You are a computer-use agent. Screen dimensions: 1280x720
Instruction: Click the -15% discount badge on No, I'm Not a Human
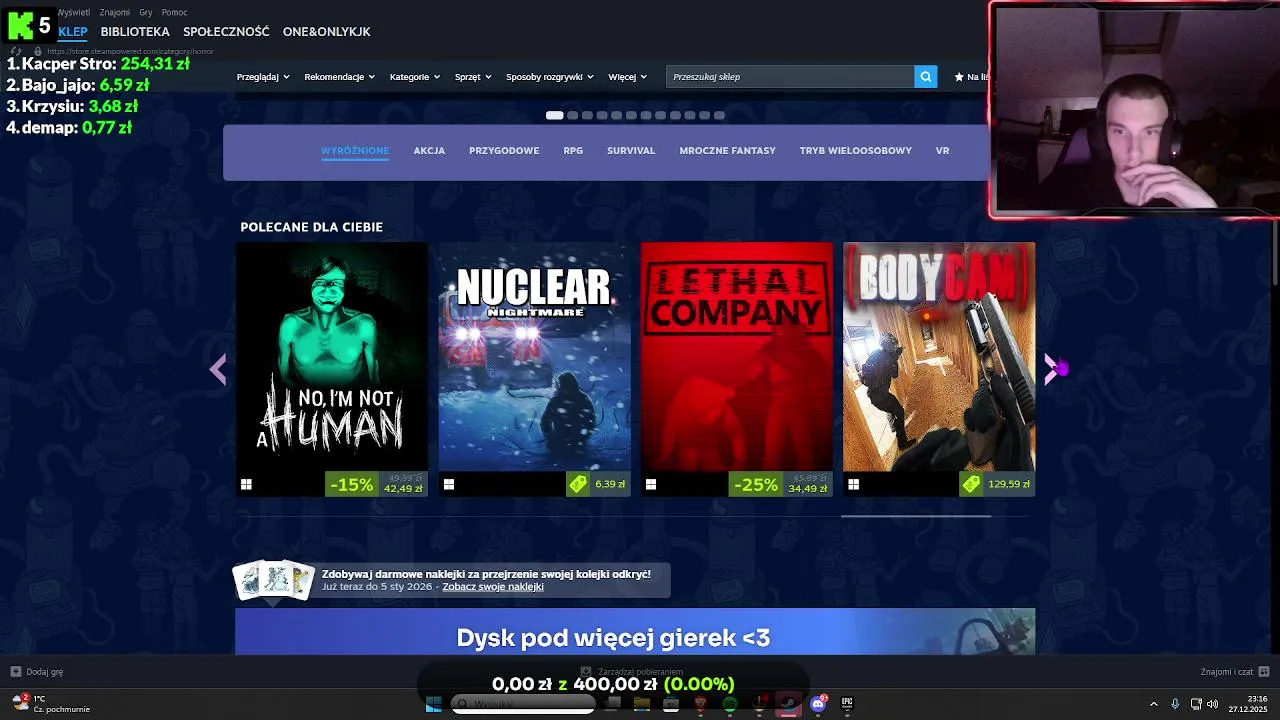[351, 484]
